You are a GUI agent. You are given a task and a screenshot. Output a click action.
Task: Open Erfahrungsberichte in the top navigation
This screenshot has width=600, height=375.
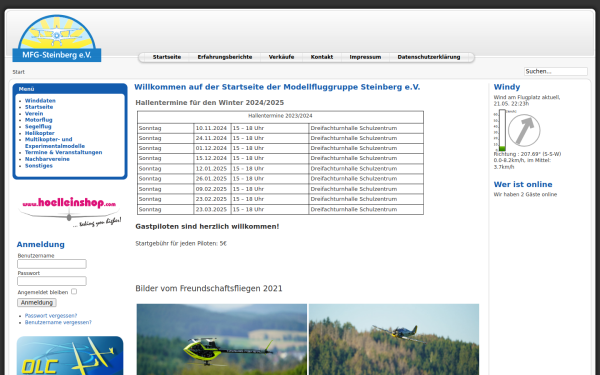[225, 57]
